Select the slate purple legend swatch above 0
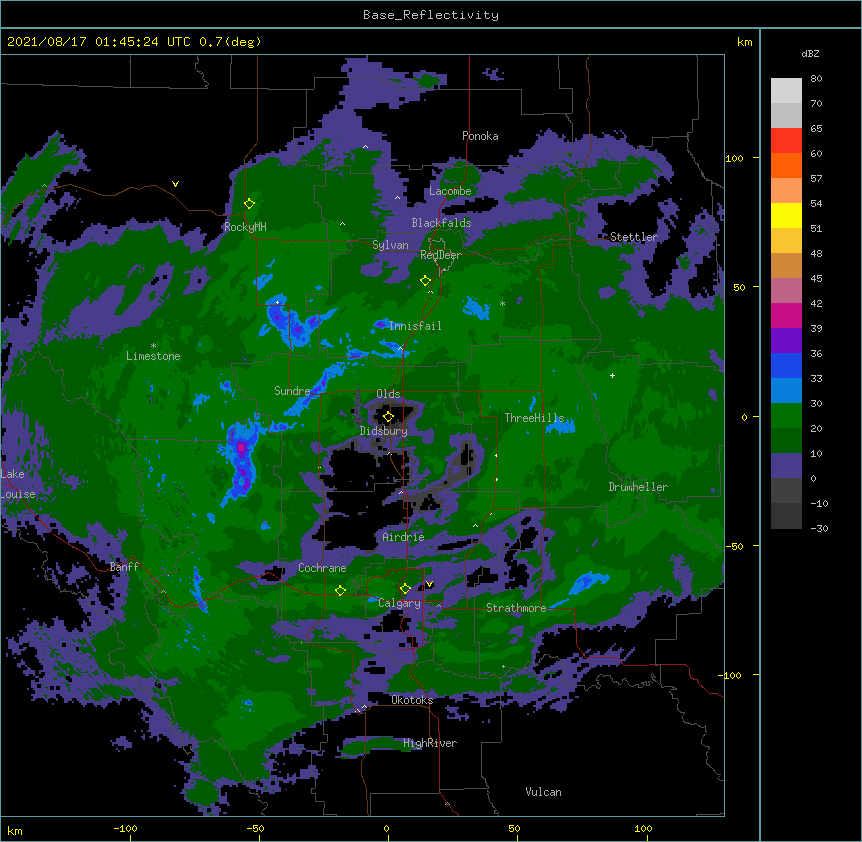The image size is (862, 842). (786, 466)
